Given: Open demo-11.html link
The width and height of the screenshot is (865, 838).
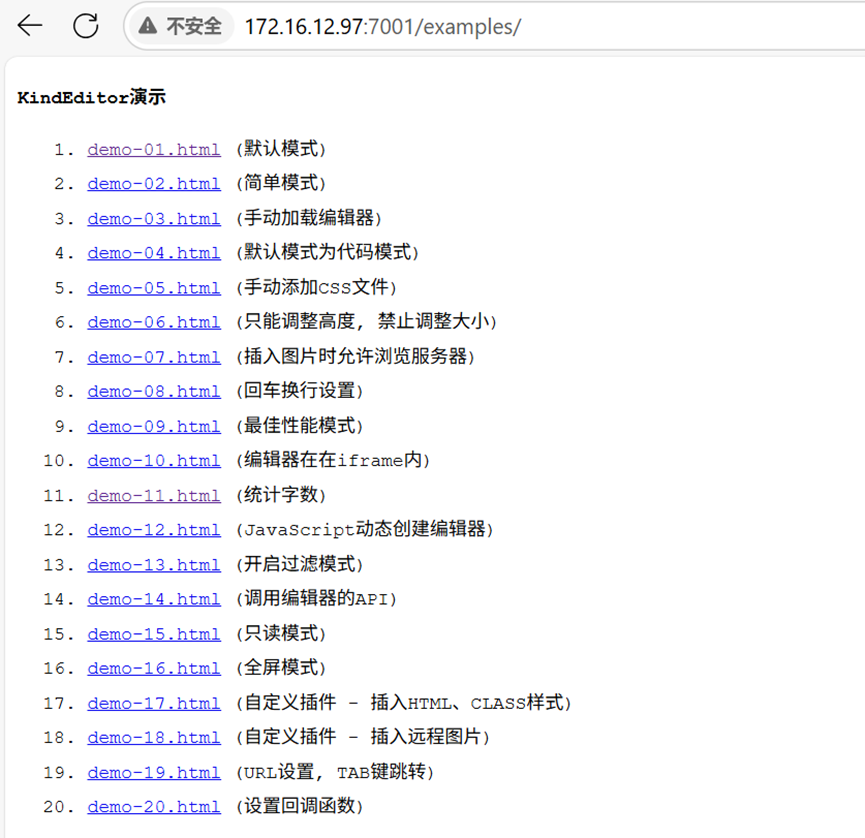Looking at the screenshot, I should pos(154,495).
